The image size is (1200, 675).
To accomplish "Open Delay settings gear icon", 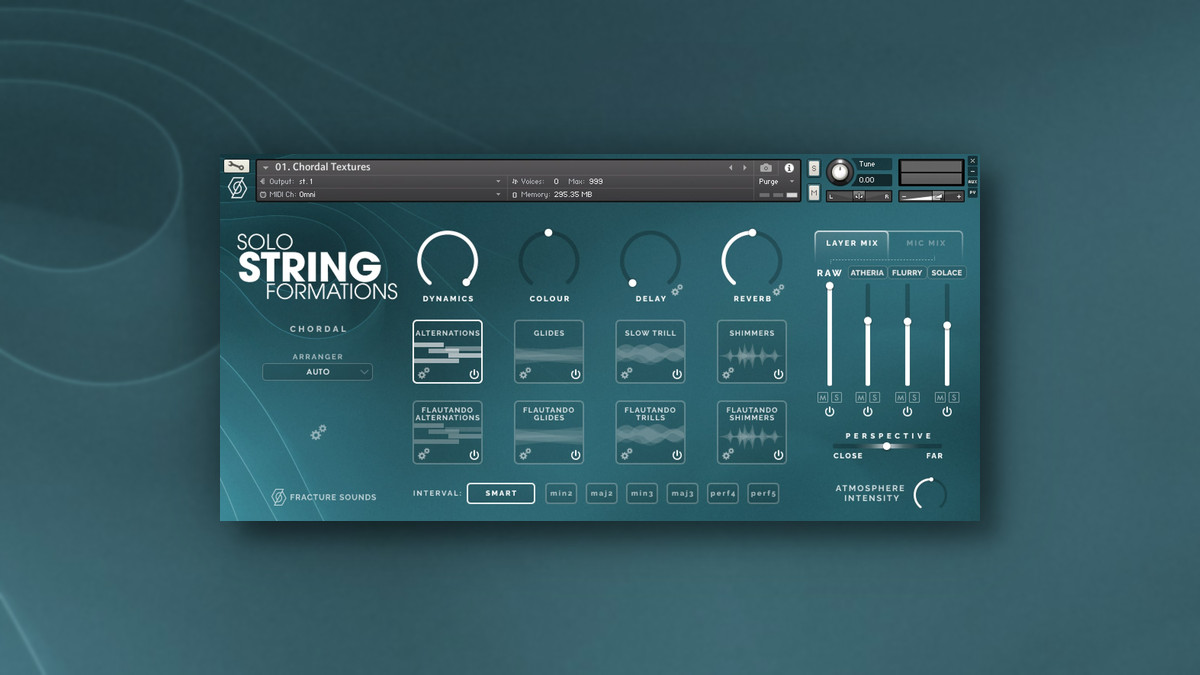I will coord(677,290).
